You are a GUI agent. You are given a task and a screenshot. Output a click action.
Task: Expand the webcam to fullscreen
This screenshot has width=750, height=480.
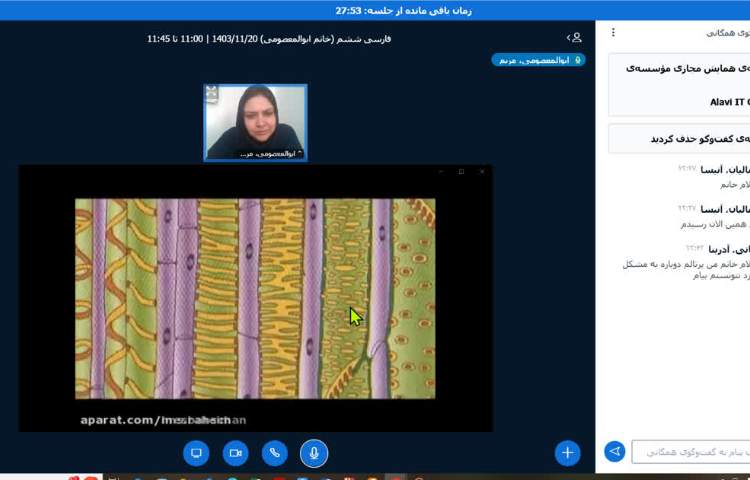click(x=212, y=92)
